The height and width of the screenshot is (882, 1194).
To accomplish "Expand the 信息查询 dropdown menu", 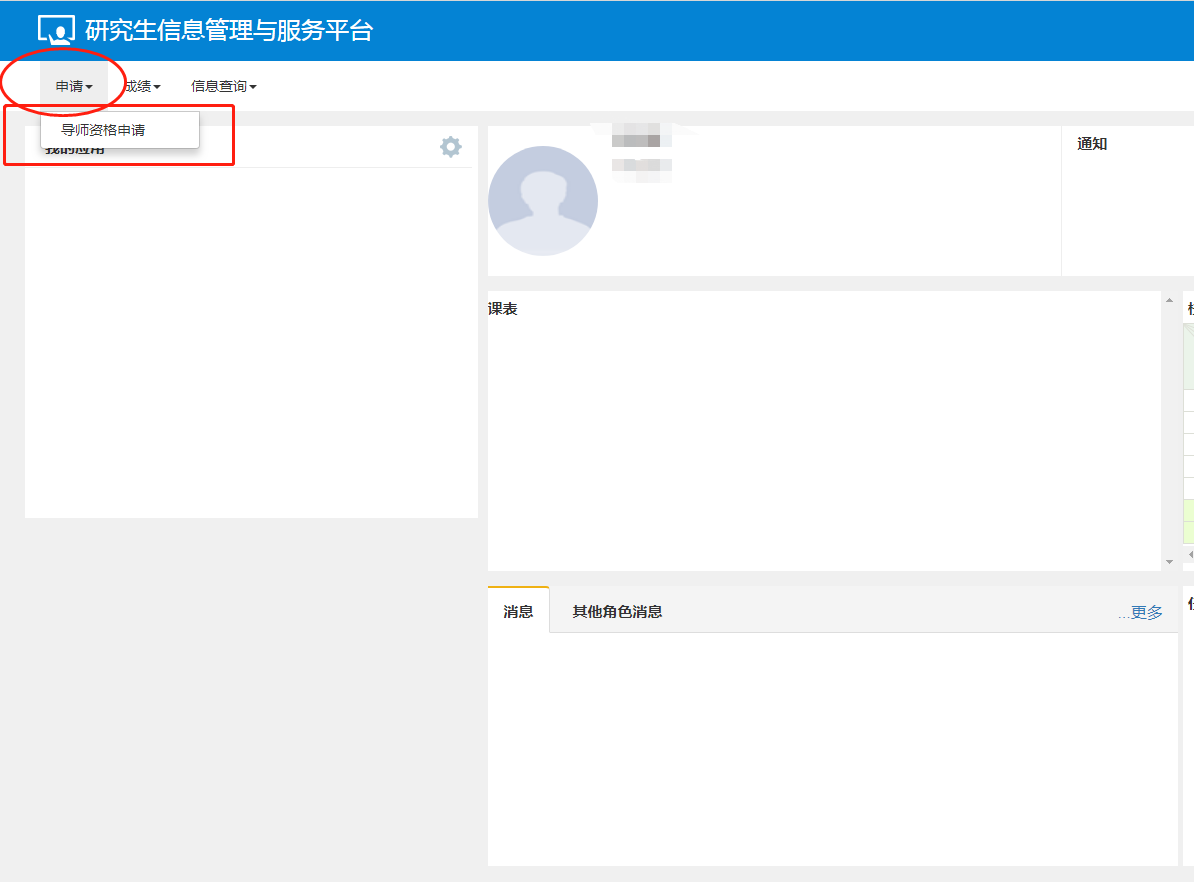I will [x=223, y=87].
